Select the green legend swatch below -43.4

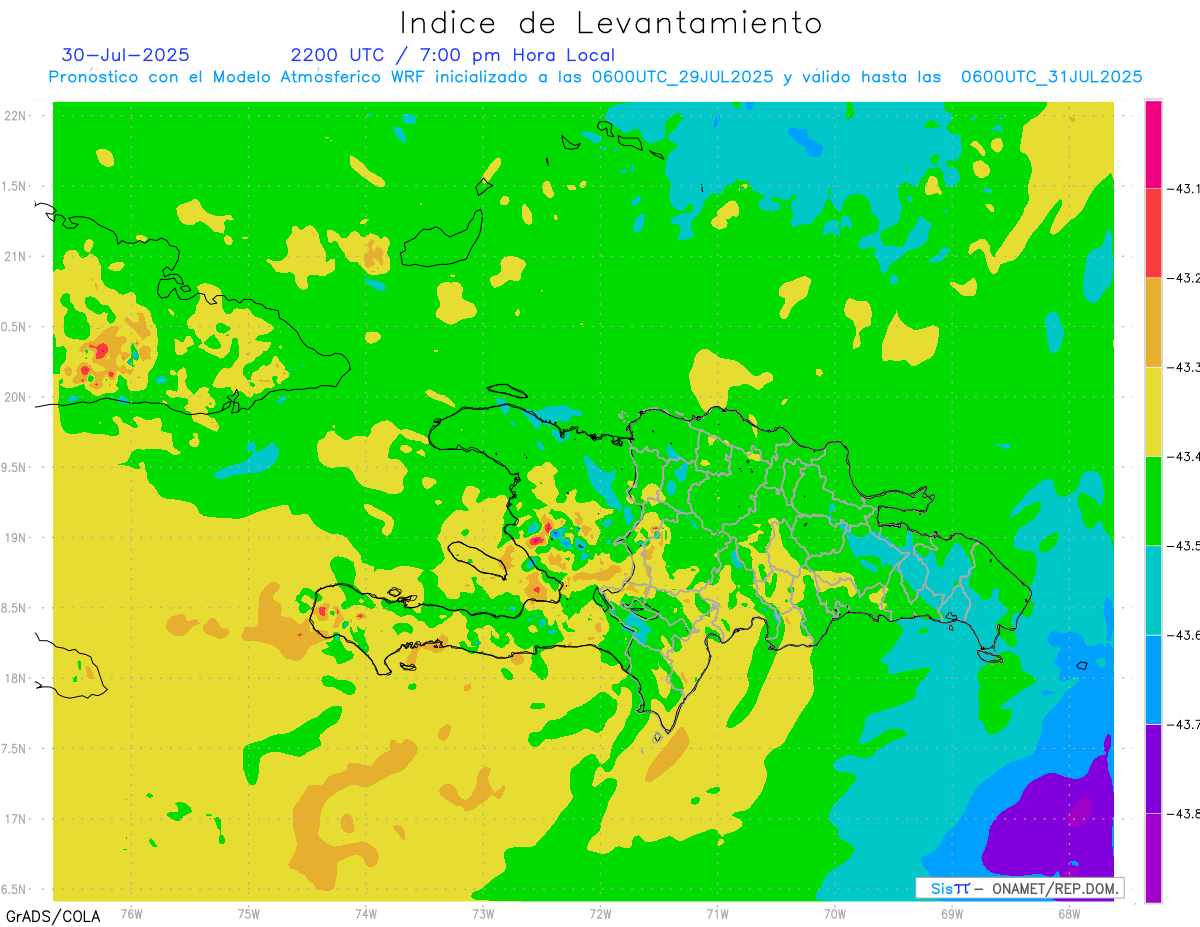(1153, 500)
